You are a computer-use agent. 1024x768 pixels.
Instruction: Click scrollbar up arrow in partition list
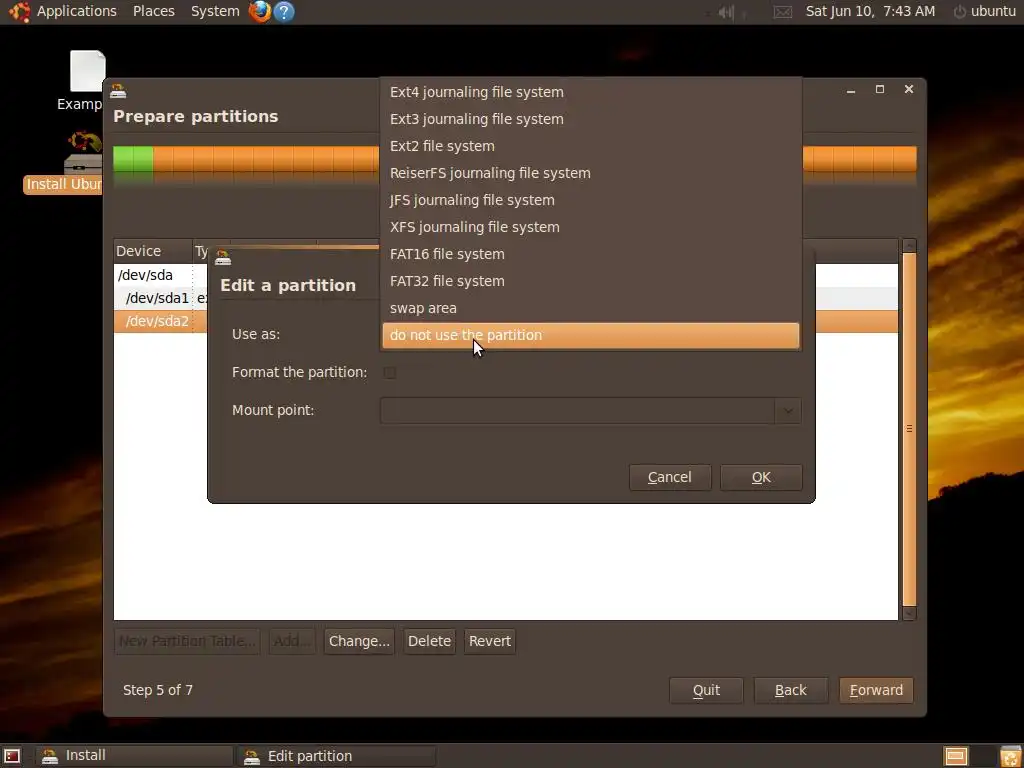[909, 246]
